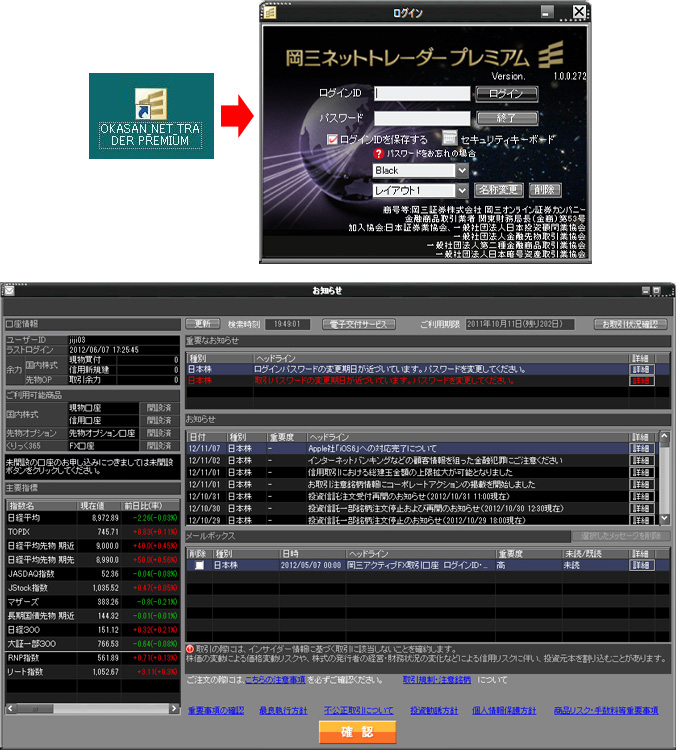Open 詳細 for the 岡三アクティブFX mail
Image resolution: width=676 pixels, height=750 pixels.
coord(642,565)
